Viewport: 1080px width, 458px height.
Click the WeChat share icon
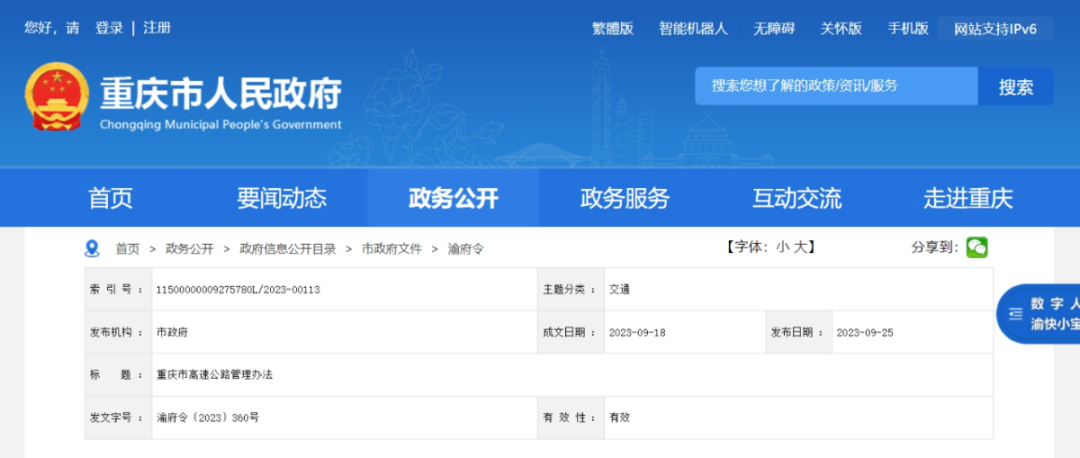(976, 247)
